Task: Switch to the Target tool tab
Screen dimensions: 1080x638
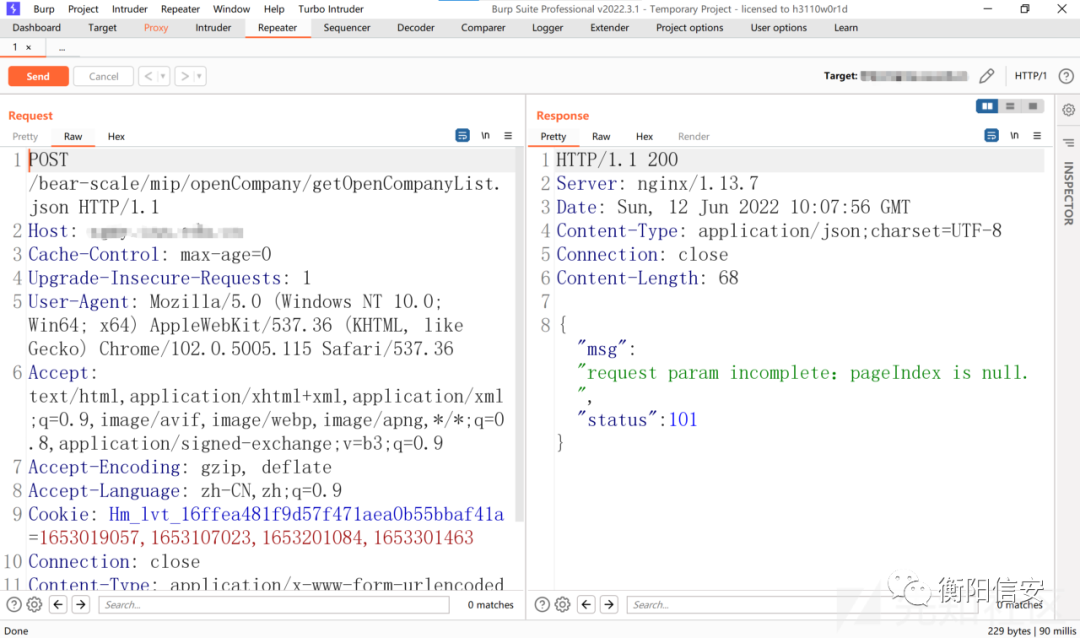Action: click(102, 28)
